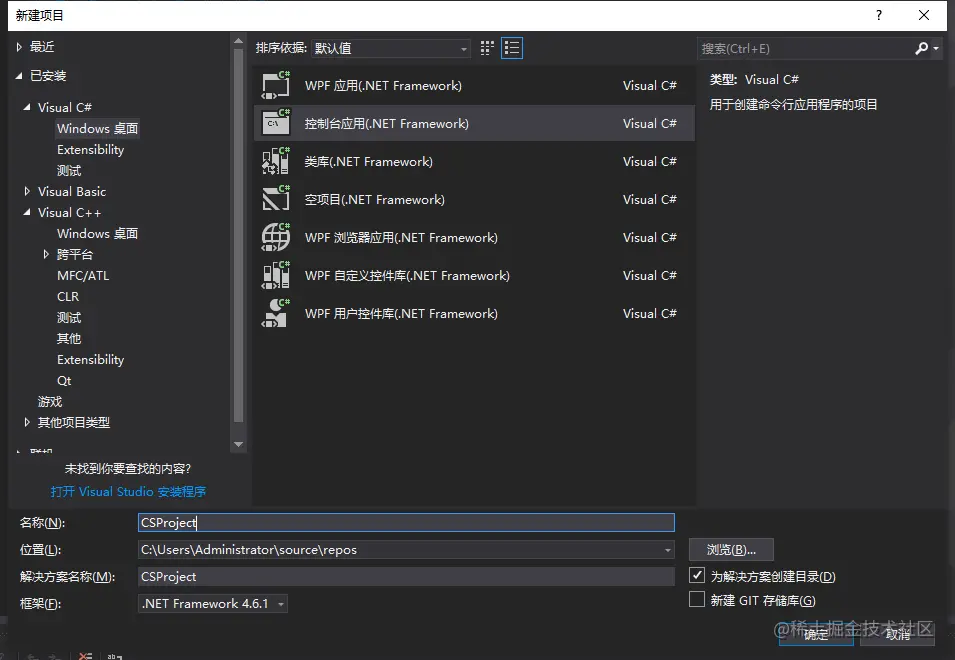
Task: Click the WPF 浏览器应用 globe icon
Action: (x=276, y=237)
